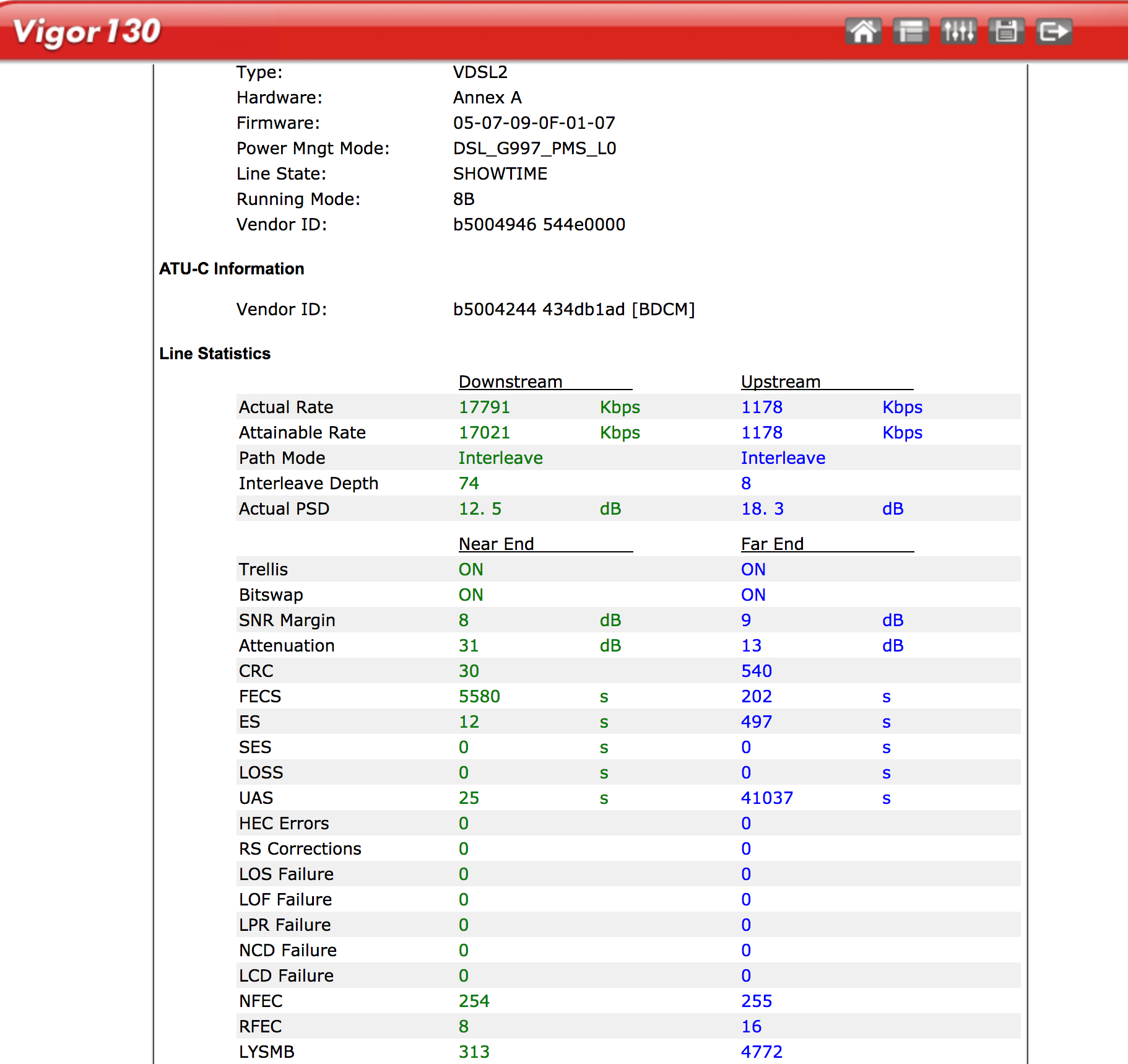Select the SNR Margin row label
The width and height of the screenshot is (1128, 1064).
point(287,621)
